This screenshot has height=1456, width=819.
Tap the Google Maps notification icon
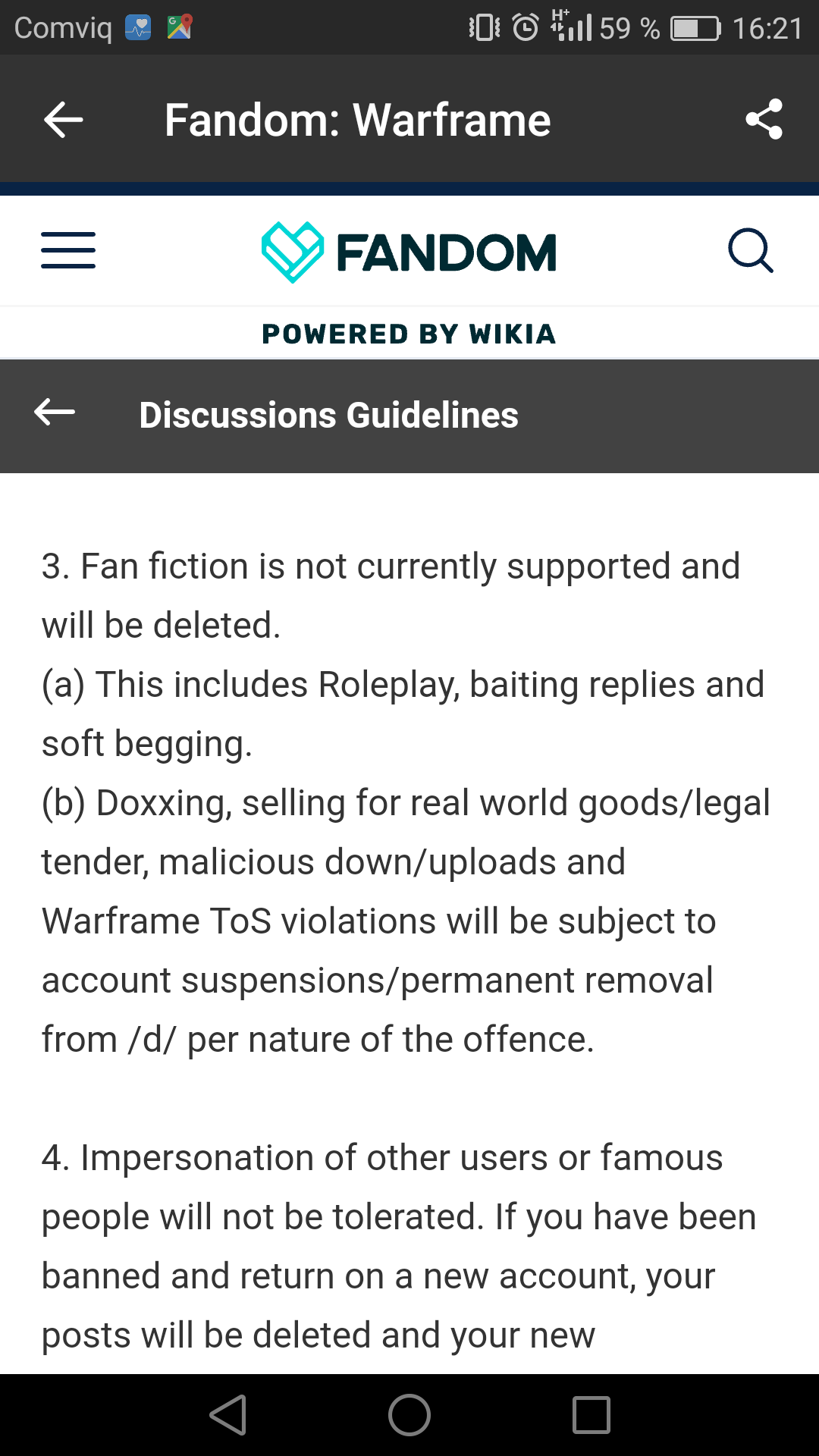180,27
